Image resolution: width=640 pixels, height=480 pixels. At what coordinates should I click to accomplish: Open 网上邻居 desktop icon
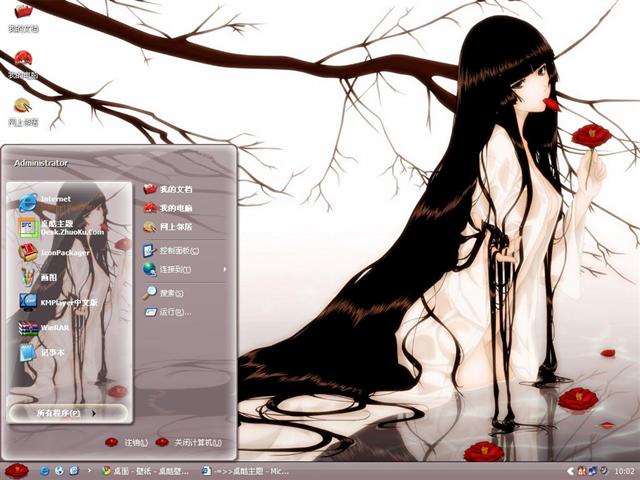click(23, 108)
